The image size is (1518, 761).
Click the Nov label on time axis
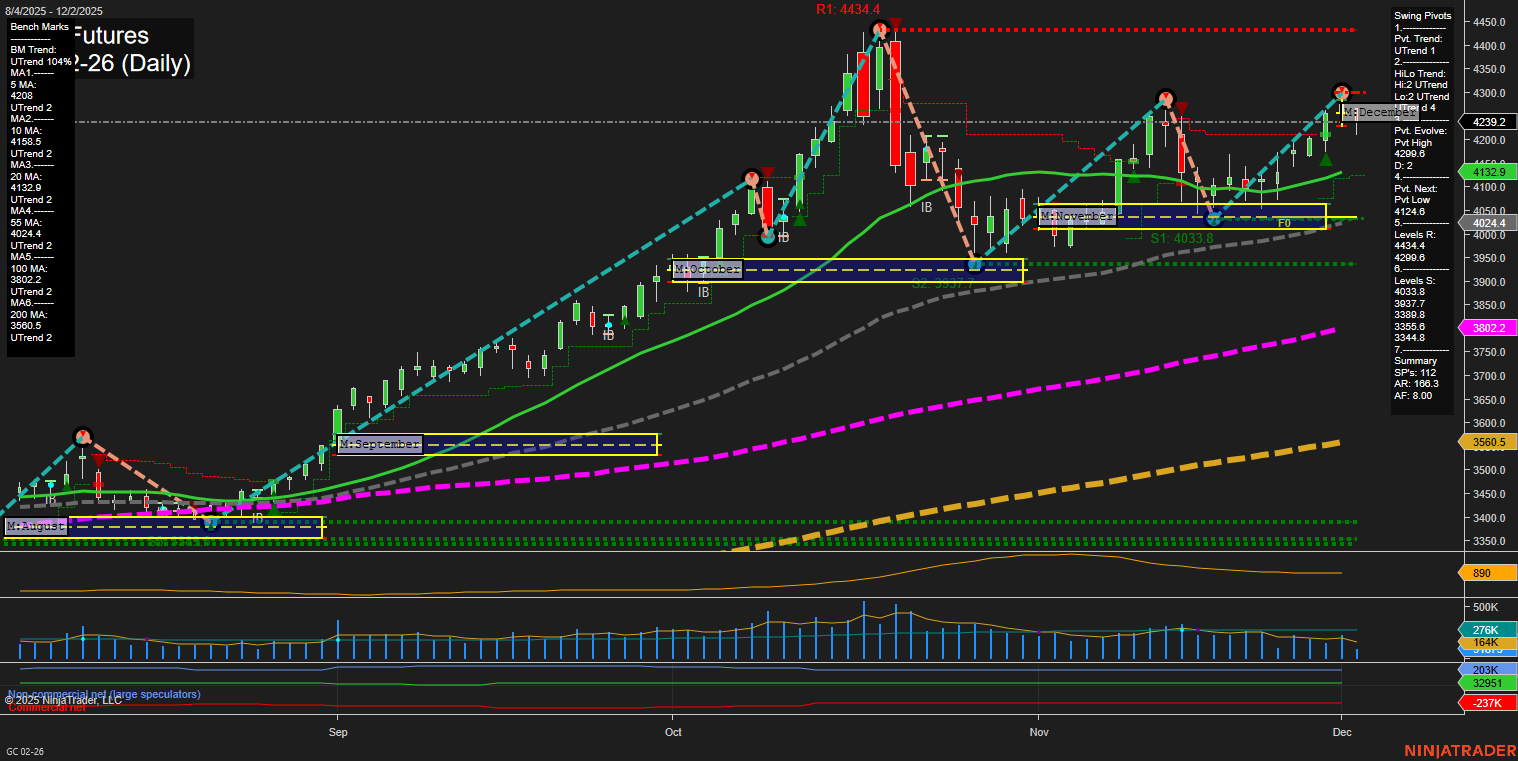[1039, 732]
